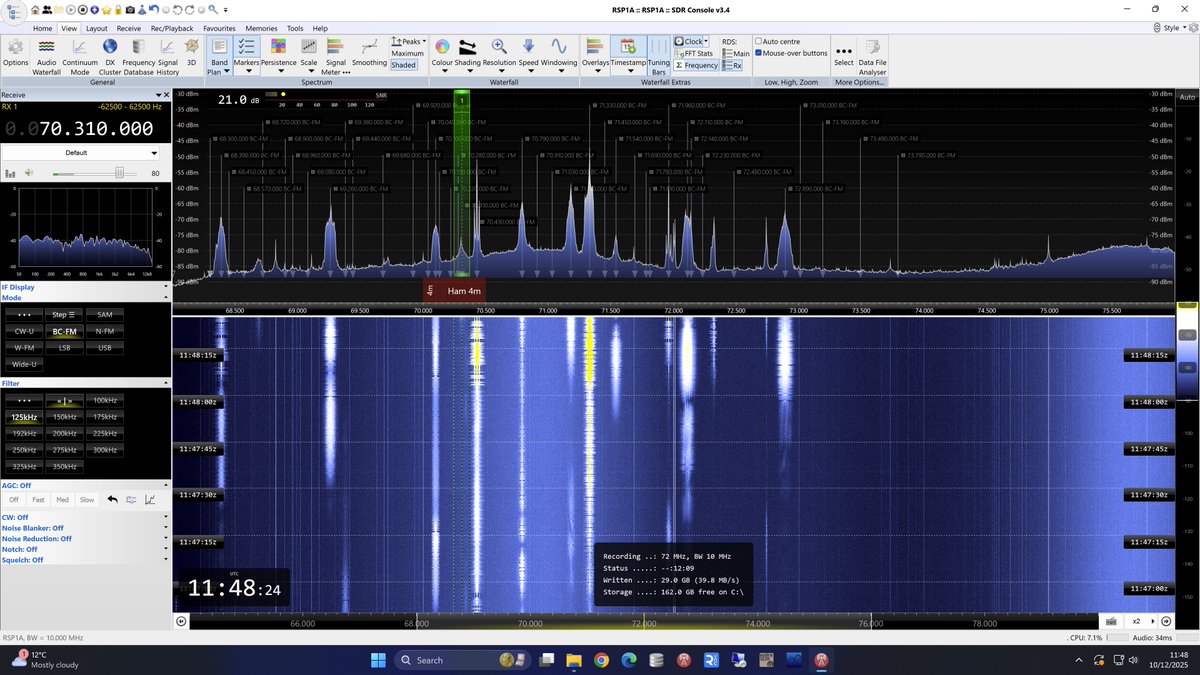The image size is (1200, 675).
Task: Toggle RDS Rx
Action: click(733, 65)
